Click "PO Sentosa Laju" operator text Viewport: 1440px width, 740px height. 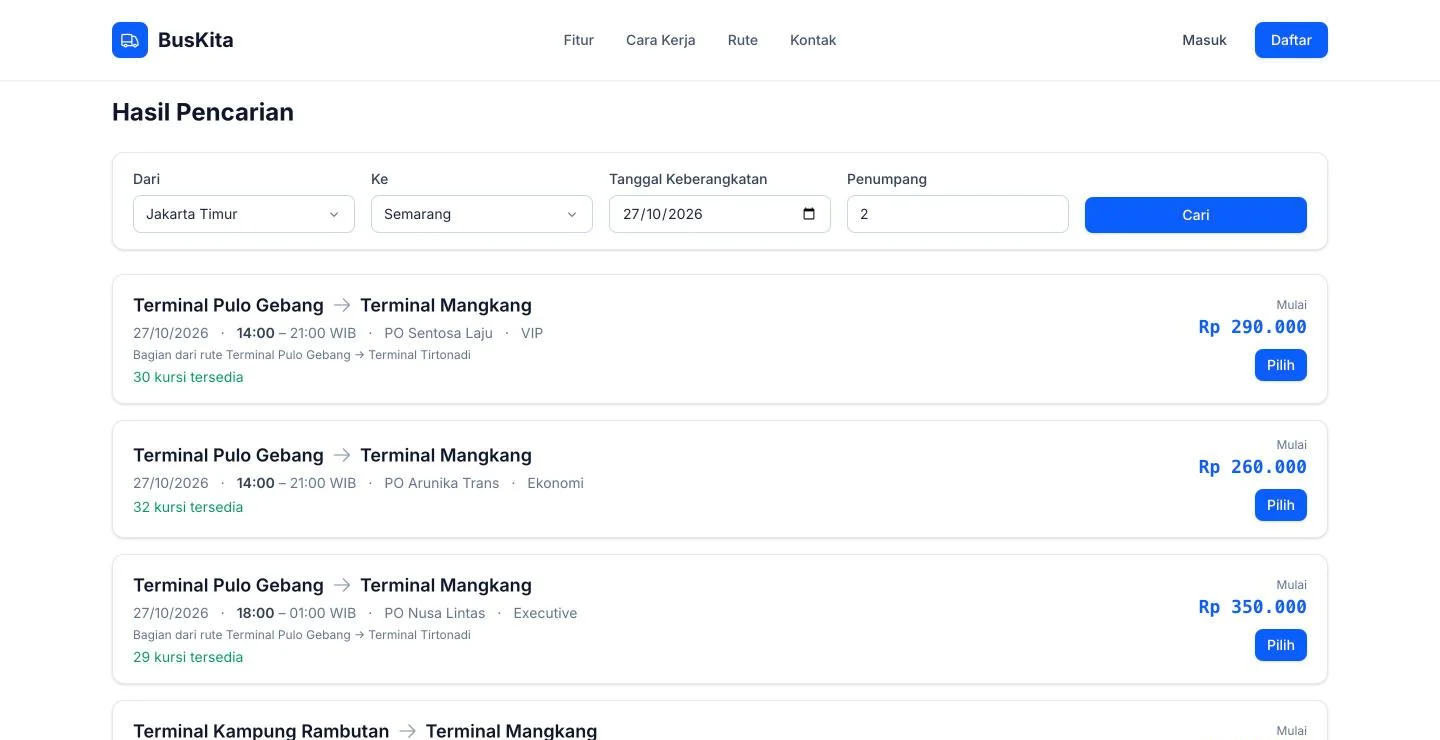[x=438, y=333]
